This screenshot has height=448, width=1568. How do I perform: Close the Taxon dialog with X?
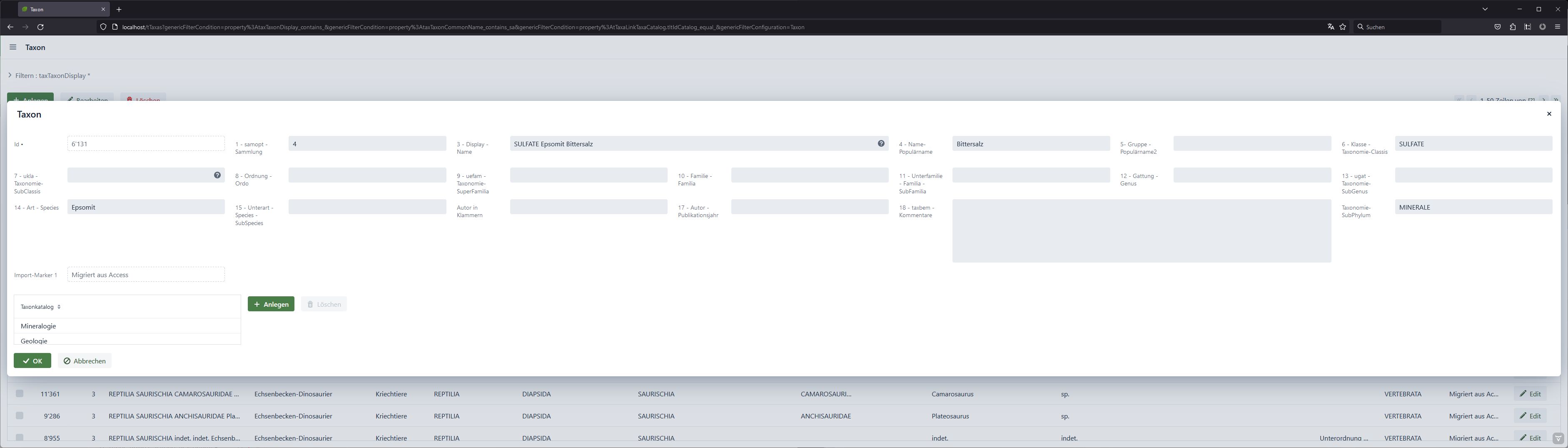point(1549,114)
